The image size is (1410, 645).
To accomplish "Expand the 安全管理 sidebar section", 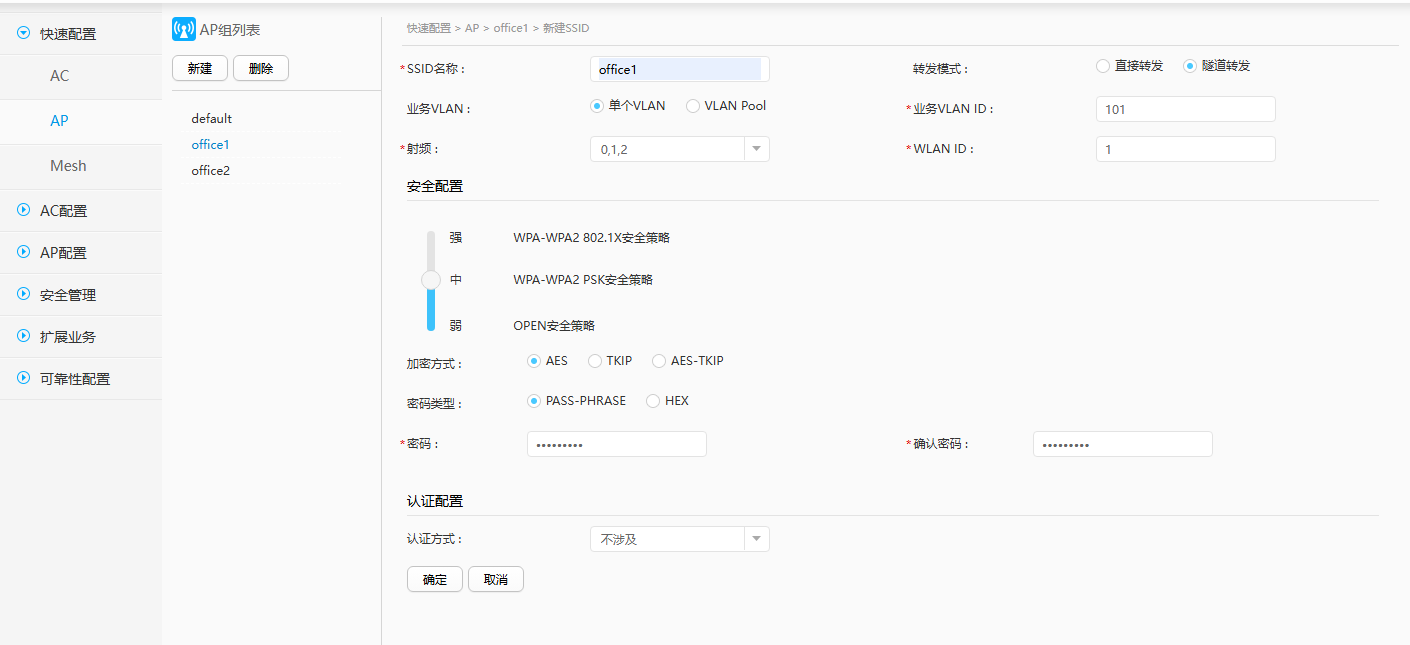I will [x=23, y=294].
